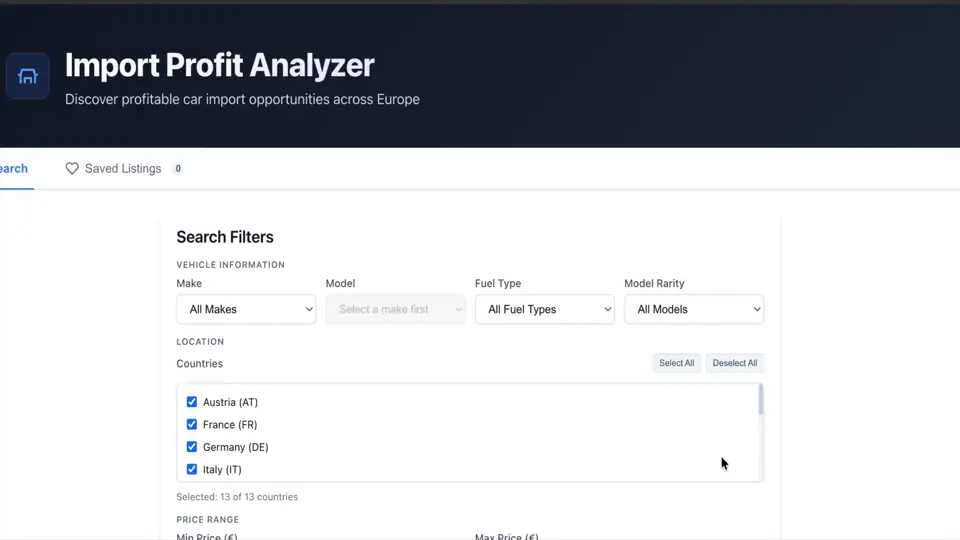Click the Selected 13 of 13 countries text
The height and width of the screenshot is (540, 960).
click(237, 497)
